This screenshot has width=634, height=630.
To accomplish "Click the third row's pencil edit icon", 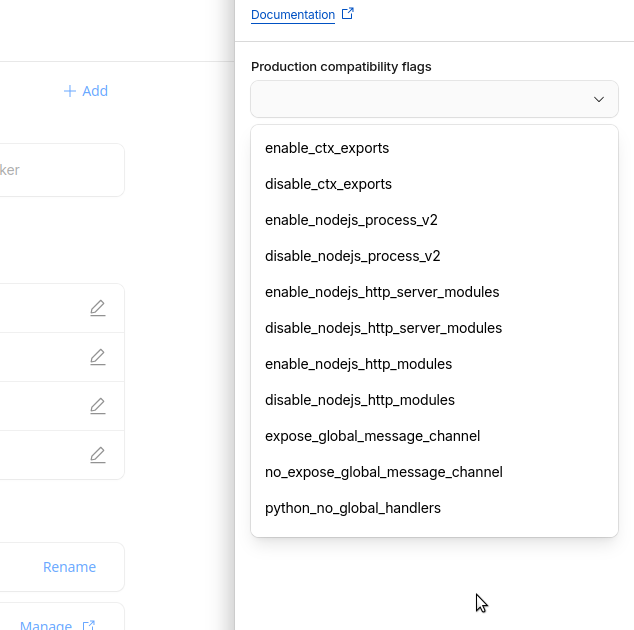I will [x=97, y=406].
